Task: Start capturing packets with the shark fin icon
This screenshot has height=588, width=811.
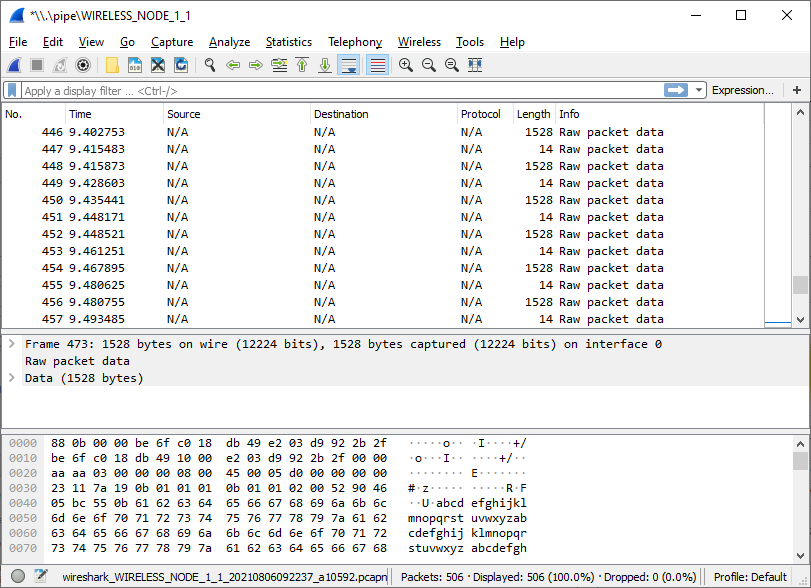Action: (14, 65)
